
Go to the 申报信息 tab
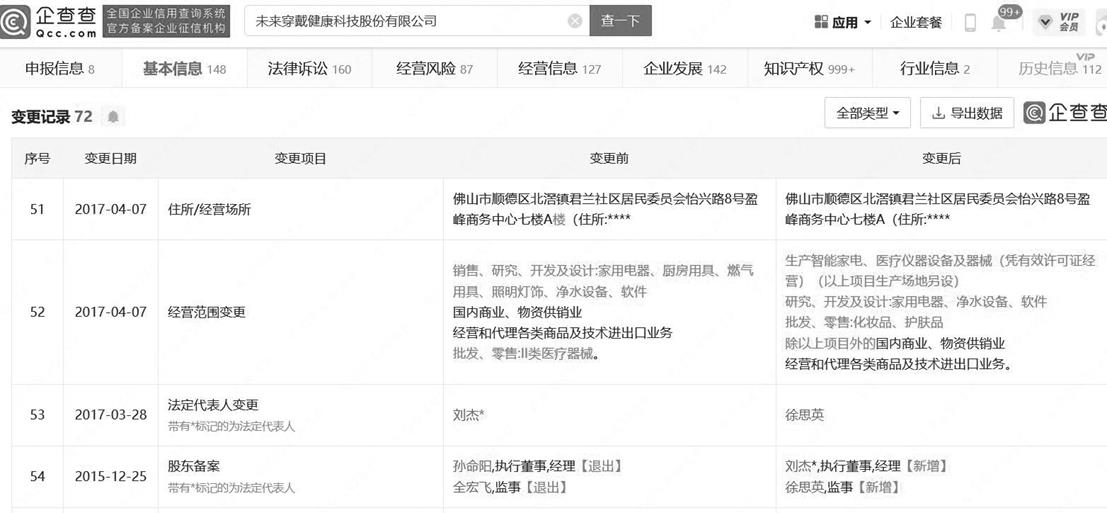tap(60, 69)
